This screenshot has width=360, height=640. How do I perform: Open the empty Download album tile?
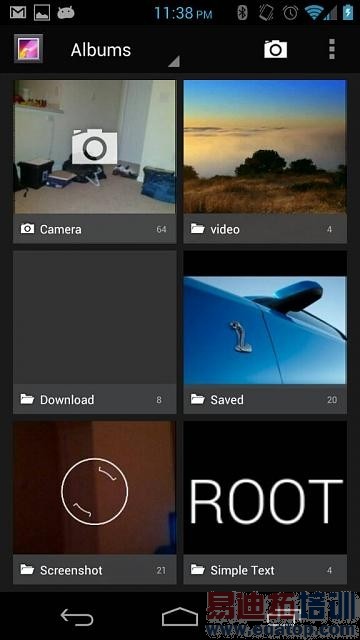pyautogui.click(x=95, y=317)
